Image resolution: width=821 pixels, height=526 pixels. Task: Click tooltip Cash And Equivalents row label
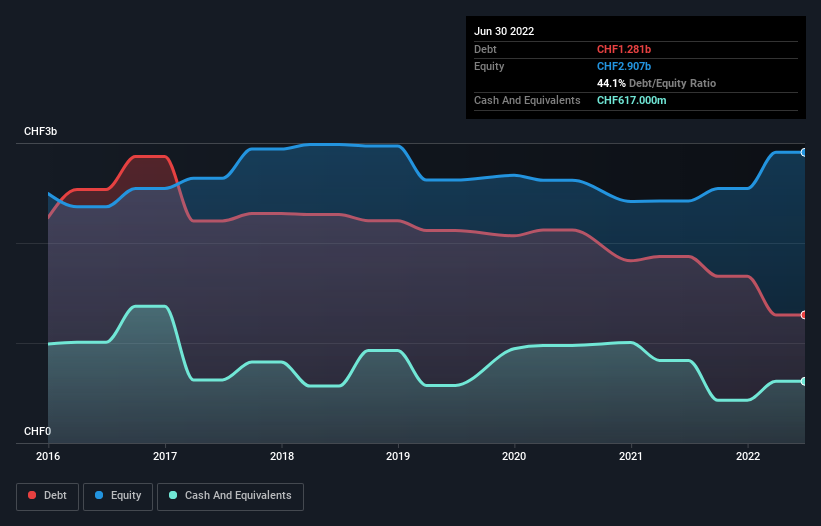point(527,100)
